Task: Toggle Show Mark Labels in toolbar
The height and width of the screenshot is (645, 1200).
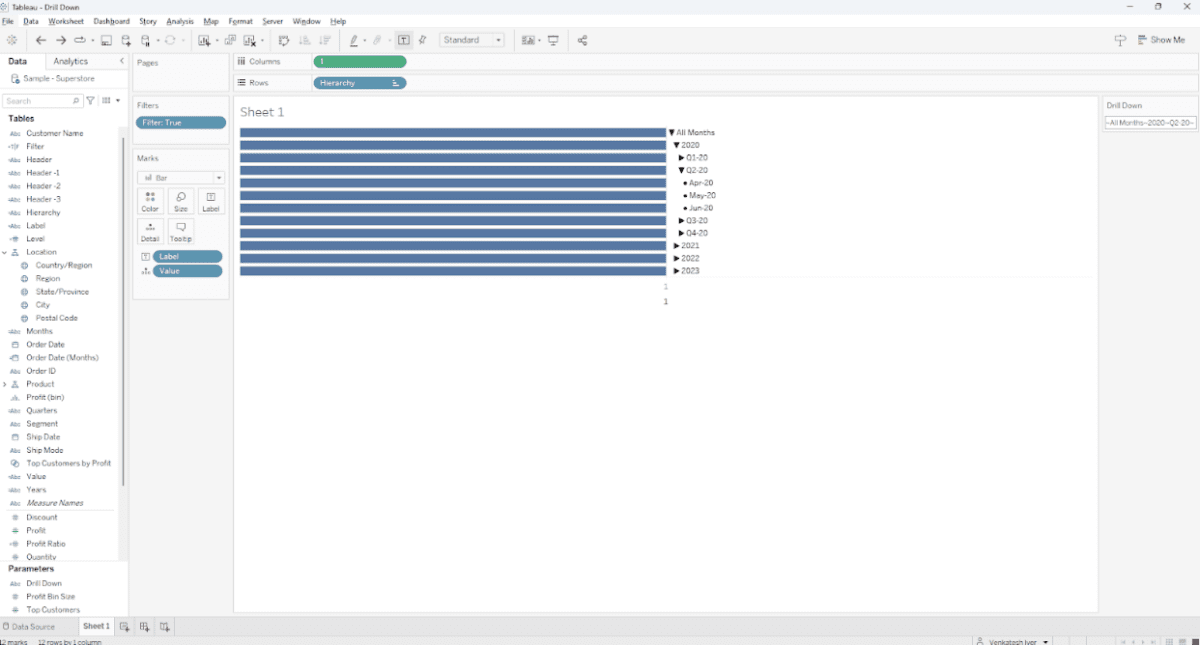Action: pyautogui.click(x=403, y=40)
